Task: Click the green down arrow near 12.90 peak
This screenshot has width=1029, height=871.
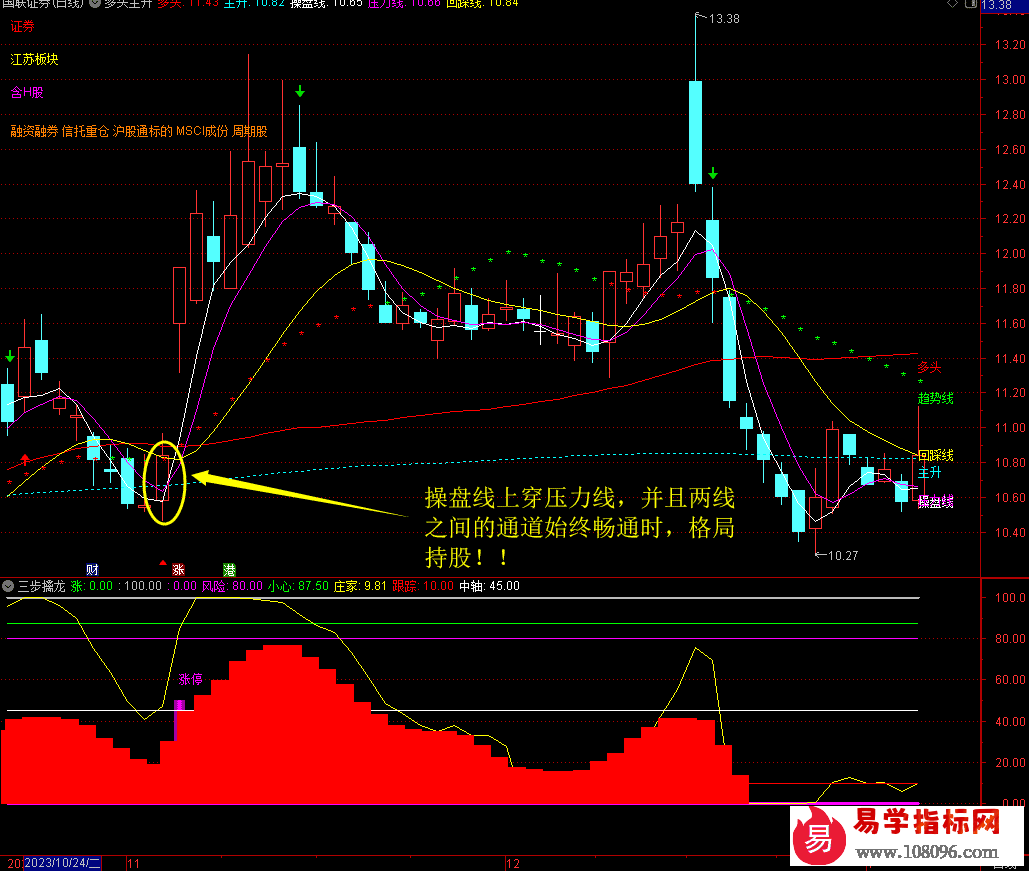Action: (300, 91)
